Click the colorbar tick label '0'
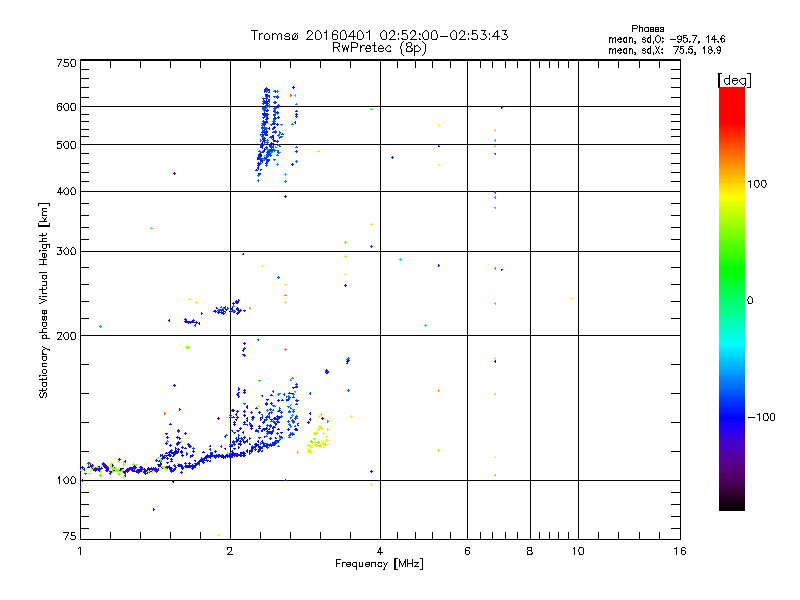This screenshot has width=800, height=600. tap(750, 301)
